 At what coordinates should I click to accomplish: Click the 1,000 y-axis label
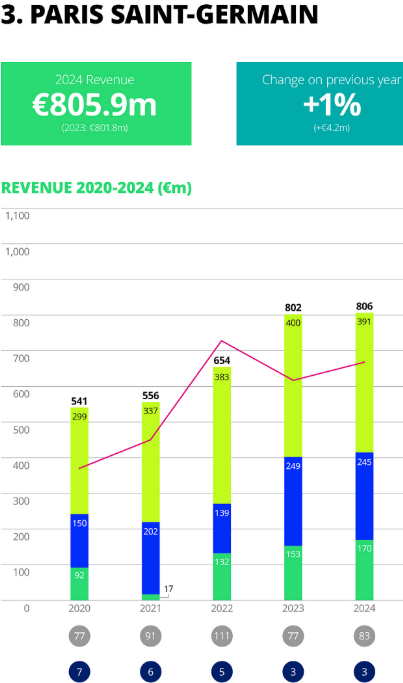[17, 251]
